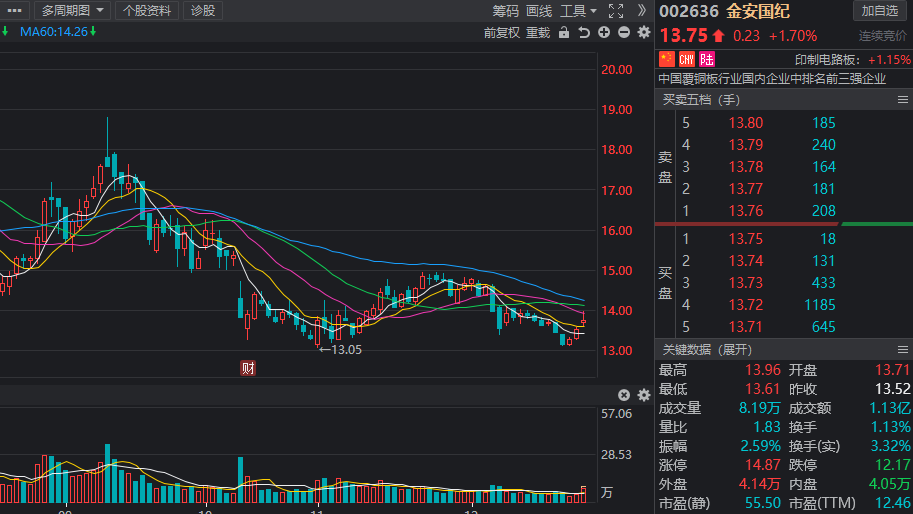Screen dimensions: 913x514
Task: Click buy level 3 price 13.73
Action: (746, 283)
